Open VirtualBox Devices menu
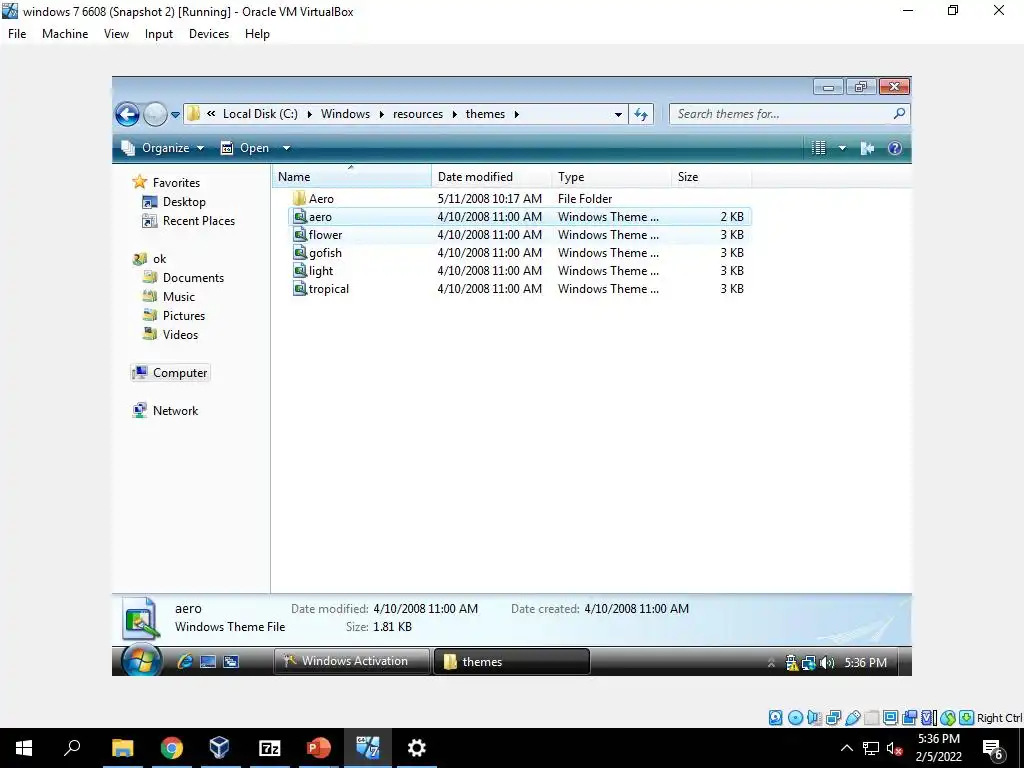 tap(209, 34)
